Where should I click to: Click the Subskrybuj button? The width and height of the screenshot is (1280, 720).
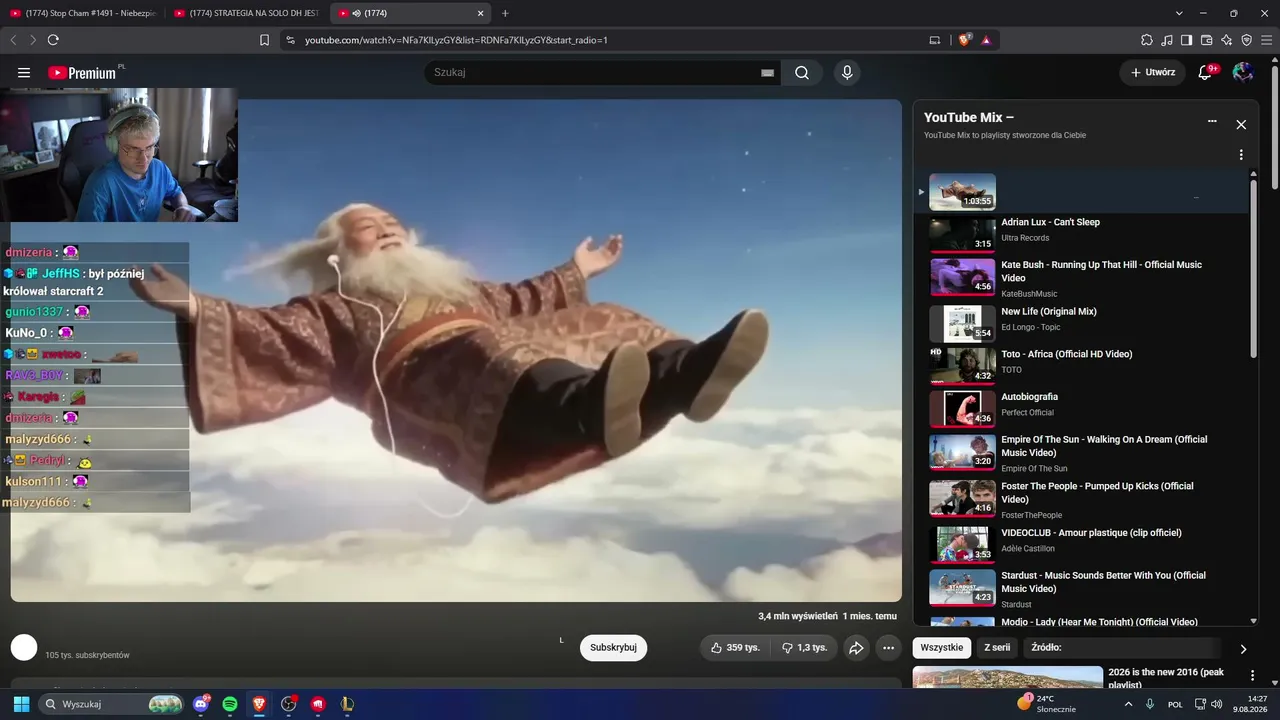tap(614, 648)
